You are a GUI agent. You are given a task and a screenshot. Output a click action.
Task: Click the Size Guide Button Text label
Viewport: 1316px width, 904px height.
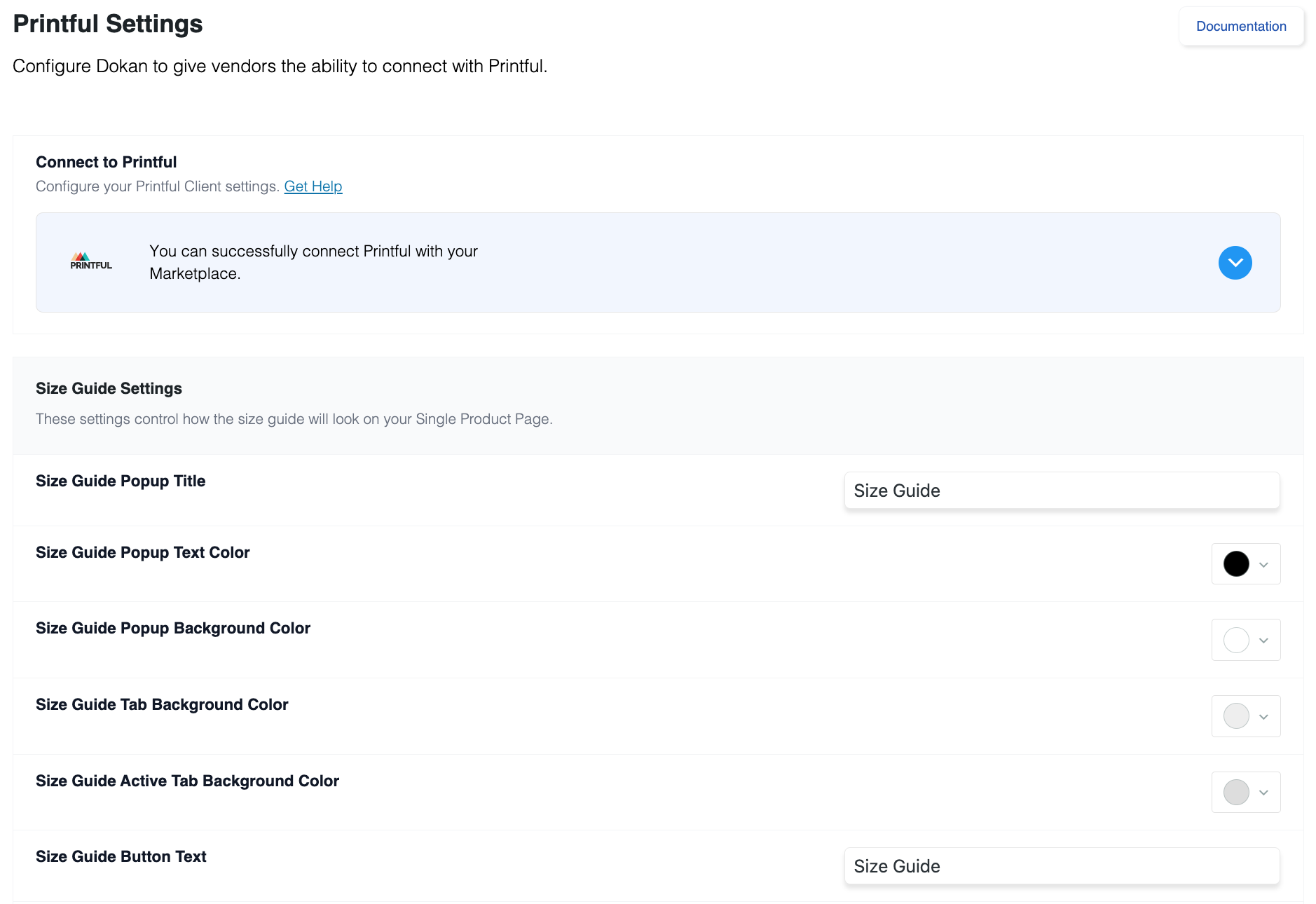tap(121, 856)
